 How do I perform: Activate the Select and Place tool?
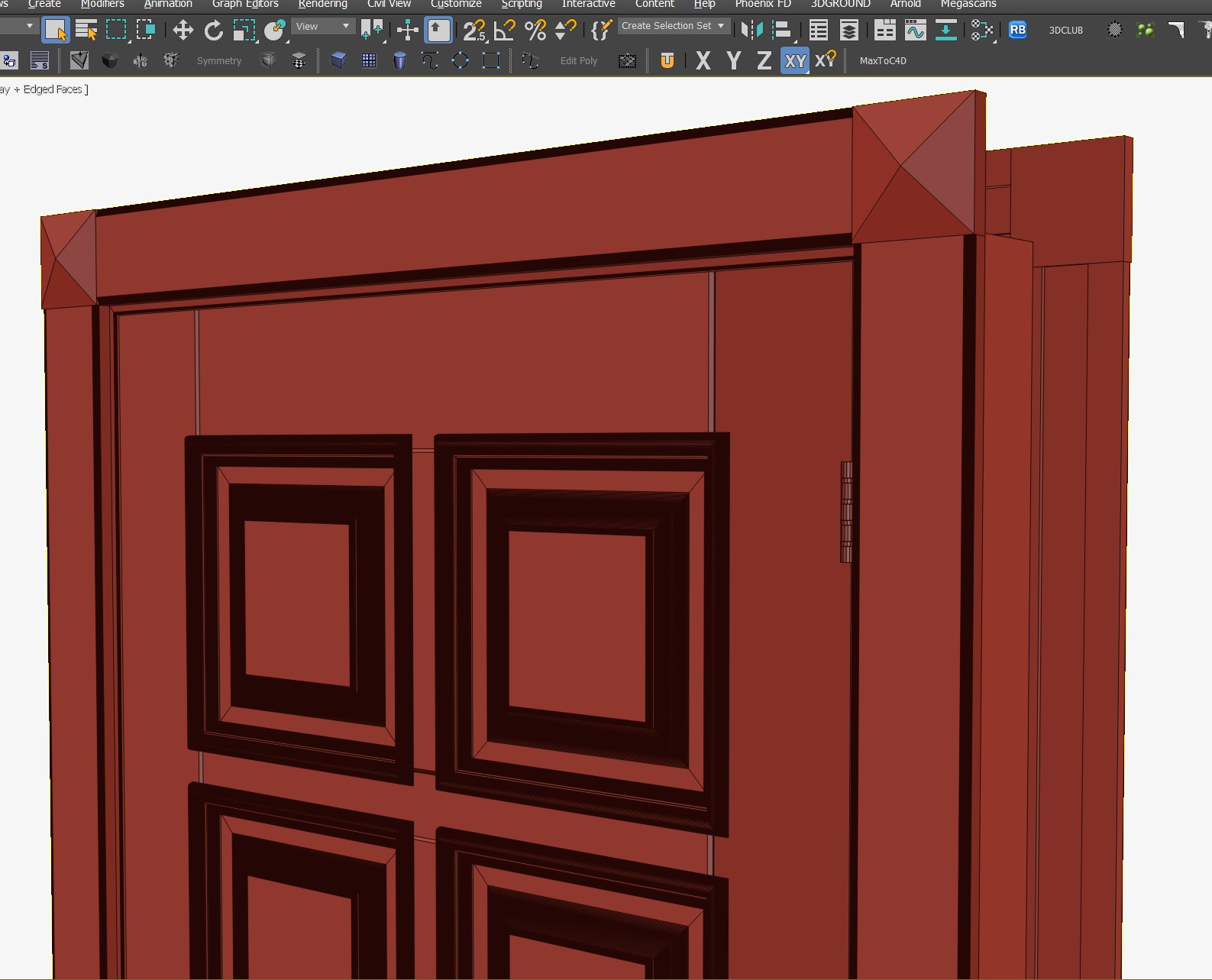tap(274, 31)
